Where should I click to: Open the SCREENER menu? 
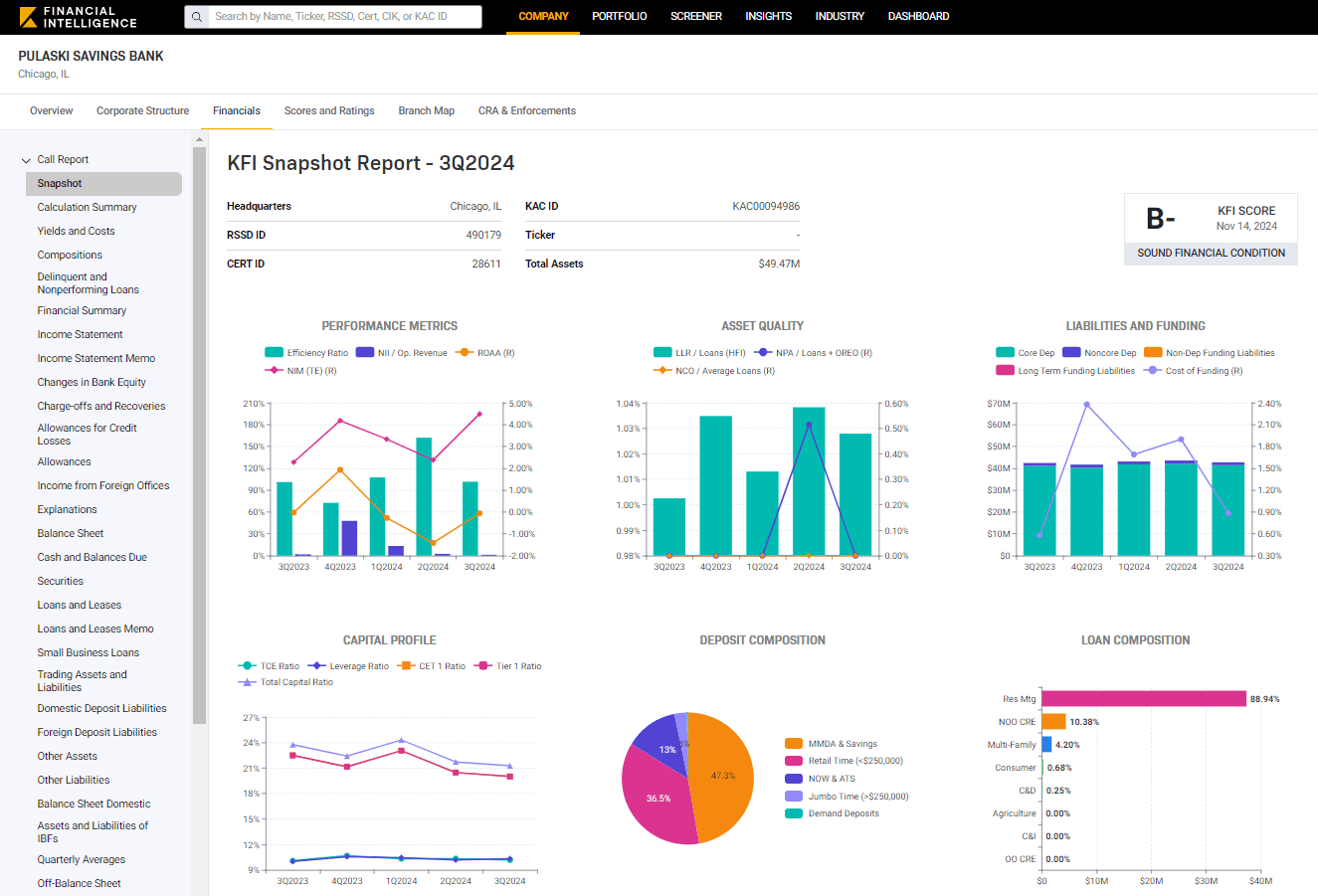[696, 17]
